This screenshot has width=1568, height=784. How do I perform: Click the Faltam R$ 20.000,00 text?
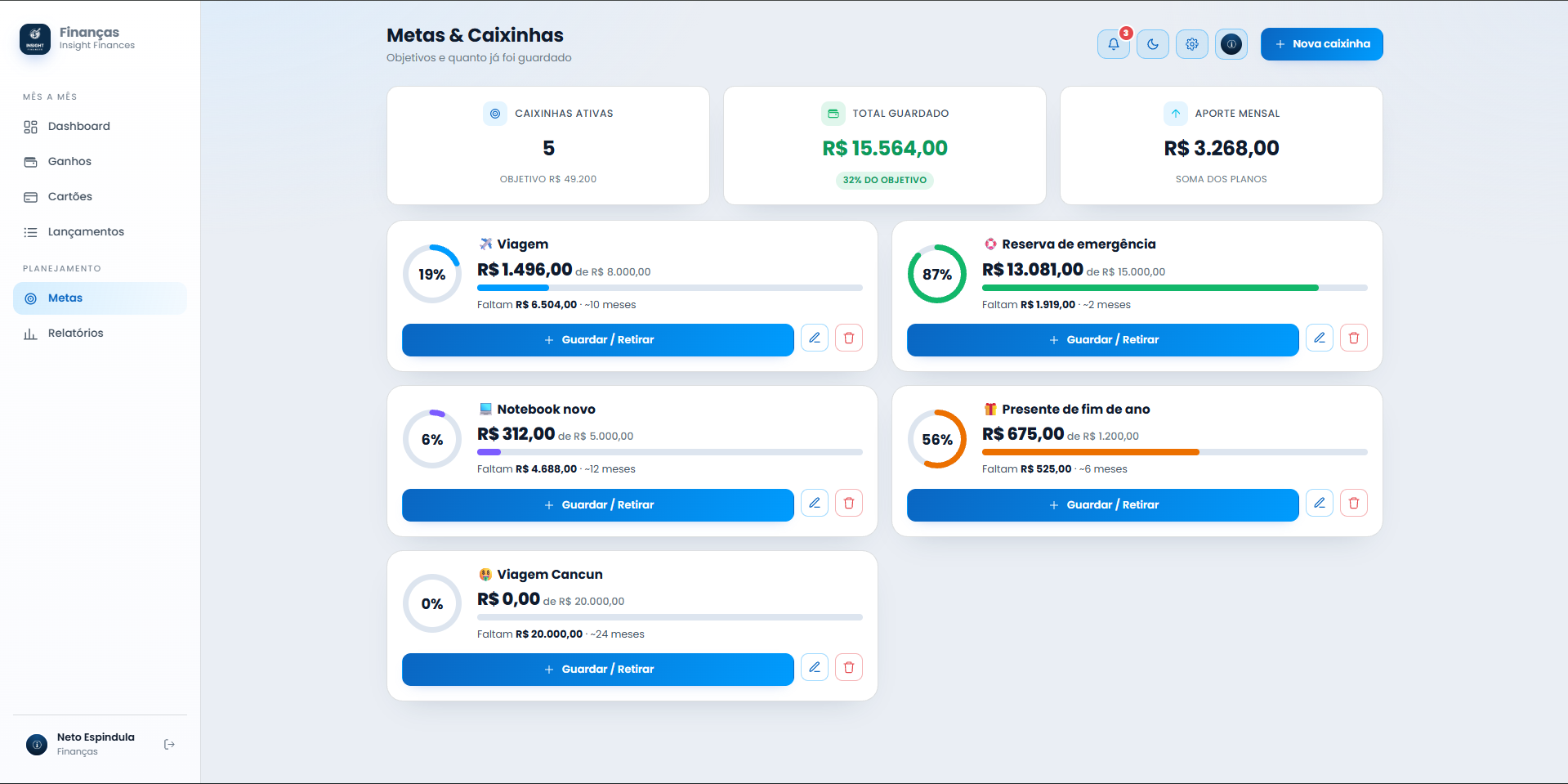tap(530, 634)
